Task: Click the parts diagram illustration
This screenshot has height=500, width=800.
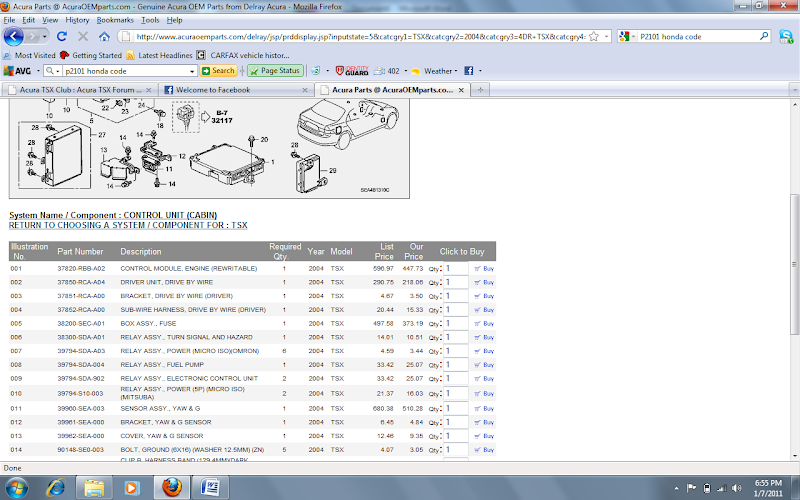Action: (x=209, y=148)
